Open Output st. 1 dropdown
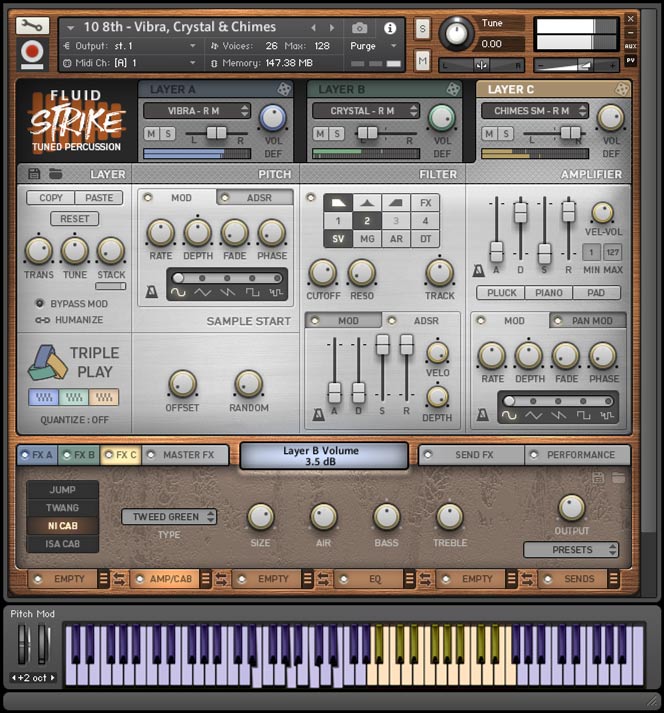664x713 pixels. (130, 46)
